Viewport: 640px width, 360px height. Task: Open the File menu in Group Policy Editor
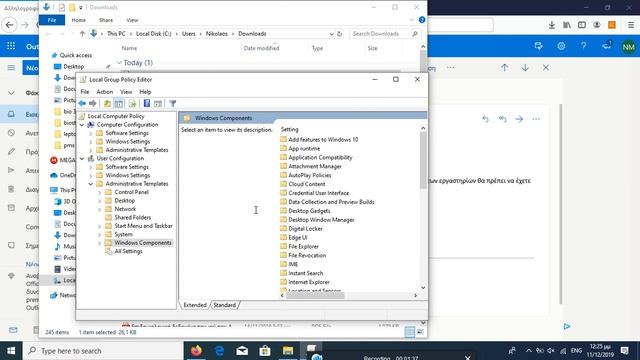[84, 92]
